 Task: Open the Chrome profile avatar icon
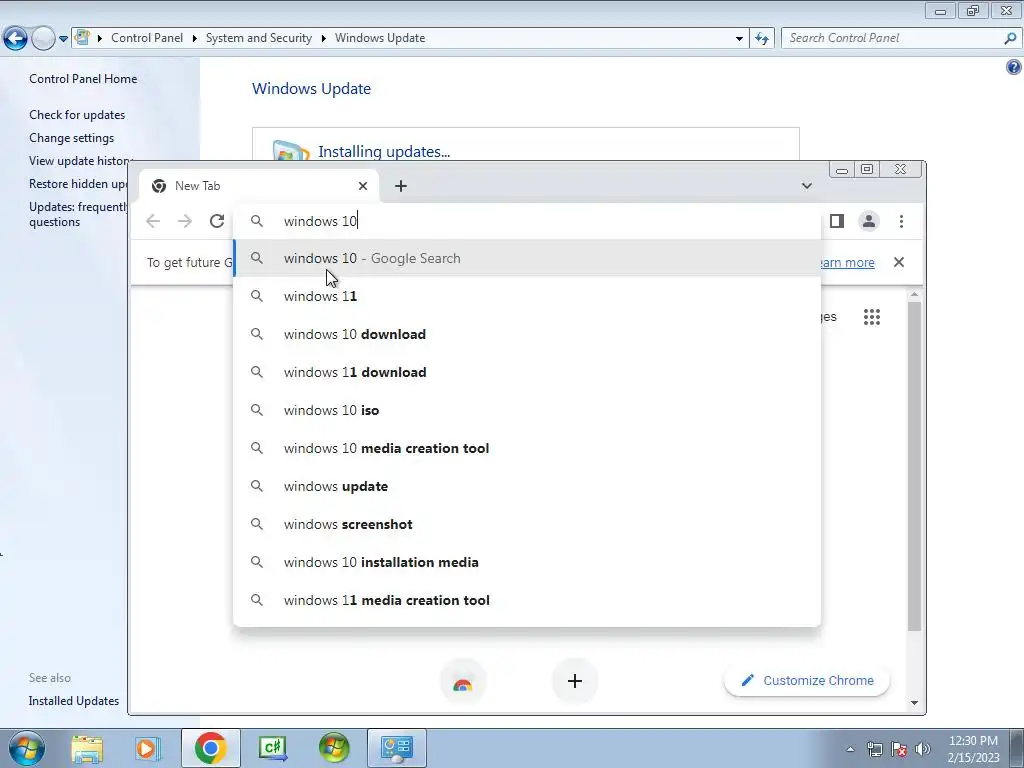(x=869, y=221)
